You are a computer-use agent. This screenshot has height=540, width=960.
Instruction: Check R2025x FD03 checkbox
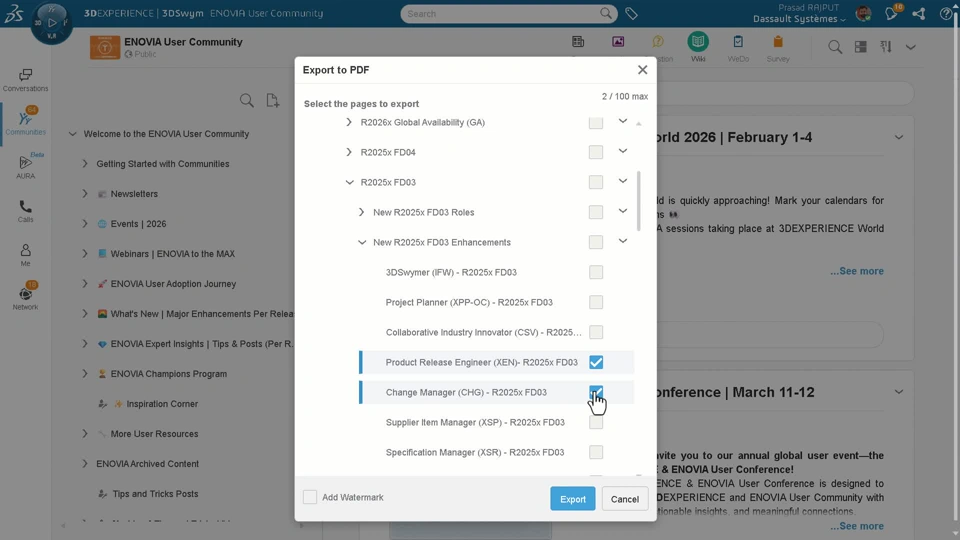click(596, 182)
